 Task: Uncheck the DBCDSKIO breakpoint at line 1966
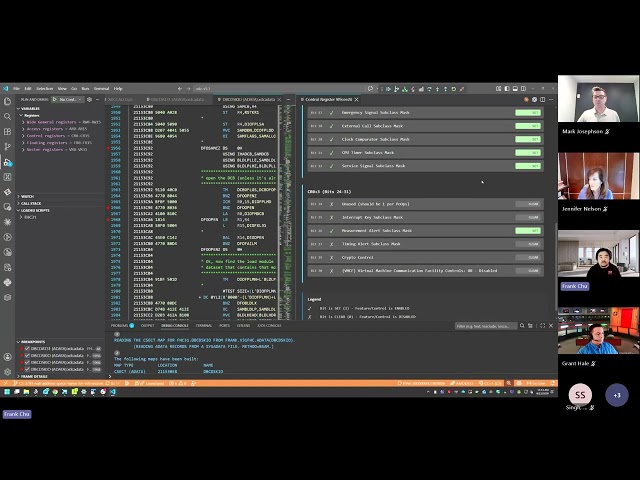coord(27,362)
